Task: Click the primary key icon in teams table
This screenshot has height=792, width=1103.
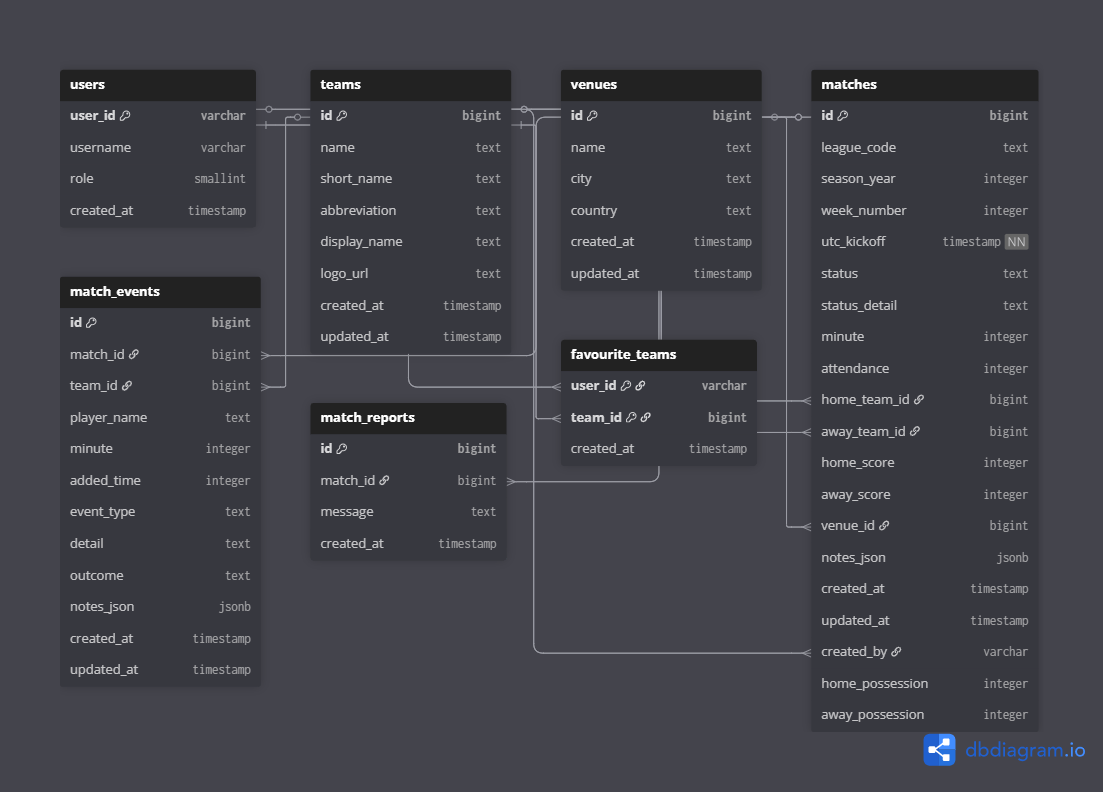Action: (x=342, y=116)
